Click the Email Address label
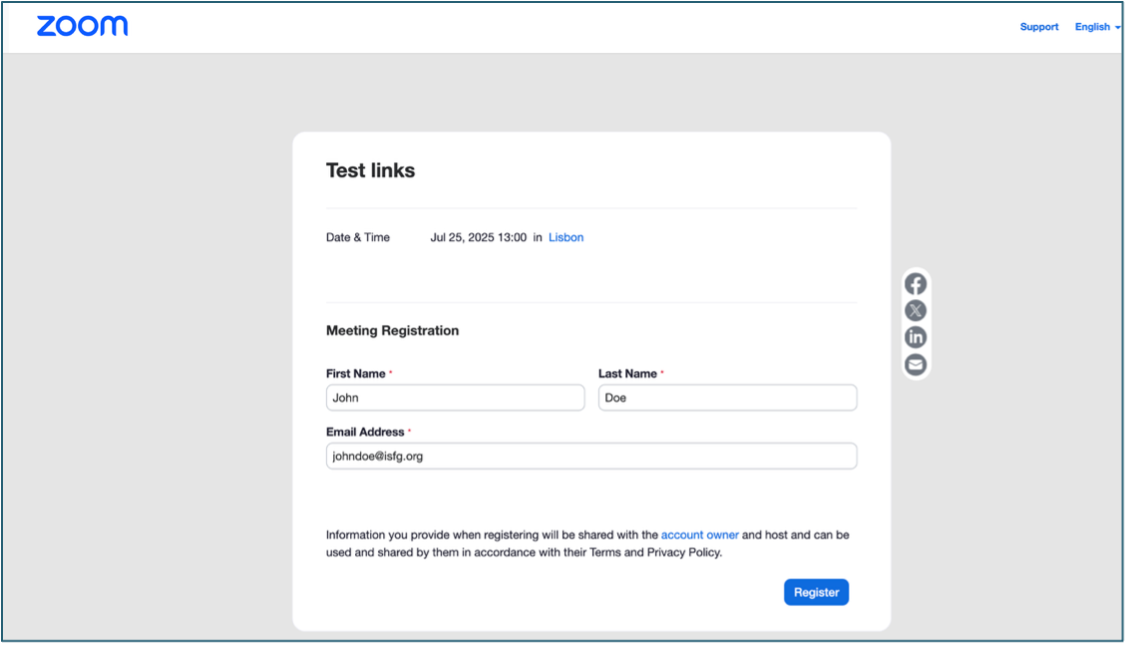The width and height of the screenshot is (1127, 647). click(x=365, y=432)
